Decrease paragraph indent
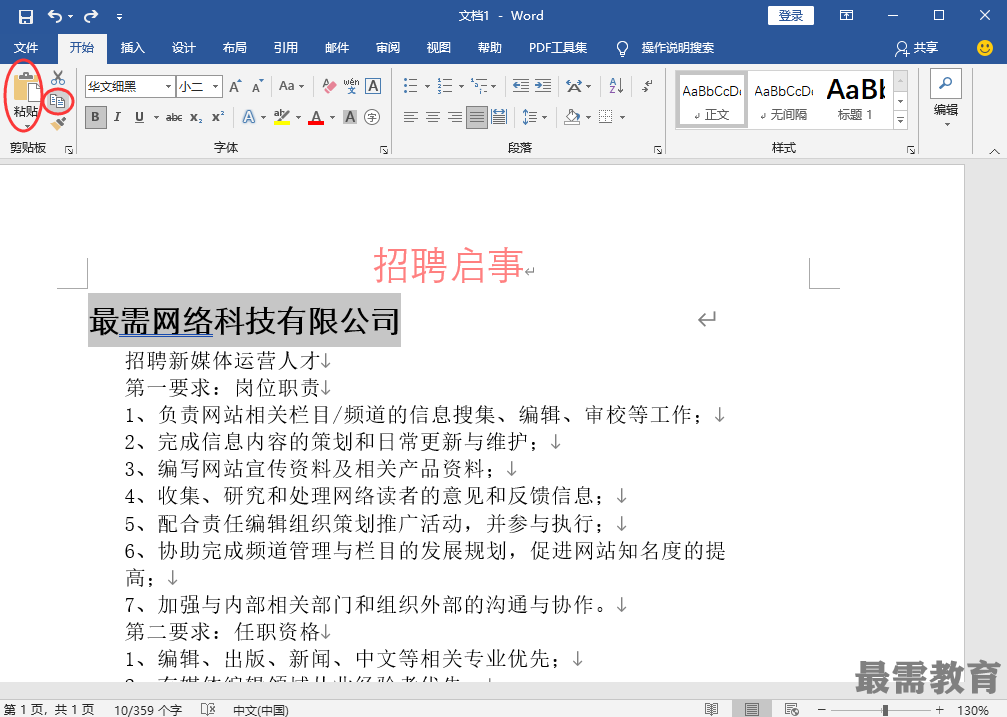The width and height of the screenshot is (1007, 717). click(x=521, y=86)
